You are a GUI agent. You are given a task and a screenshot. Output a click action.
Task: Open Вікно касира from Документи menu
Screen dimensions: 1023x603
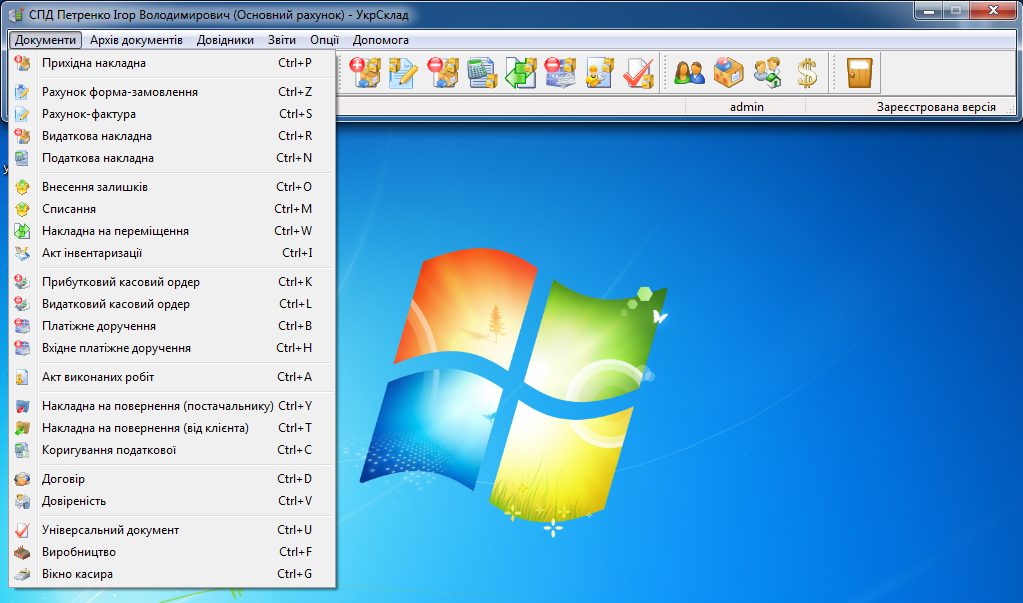click(x=77, y=574)
